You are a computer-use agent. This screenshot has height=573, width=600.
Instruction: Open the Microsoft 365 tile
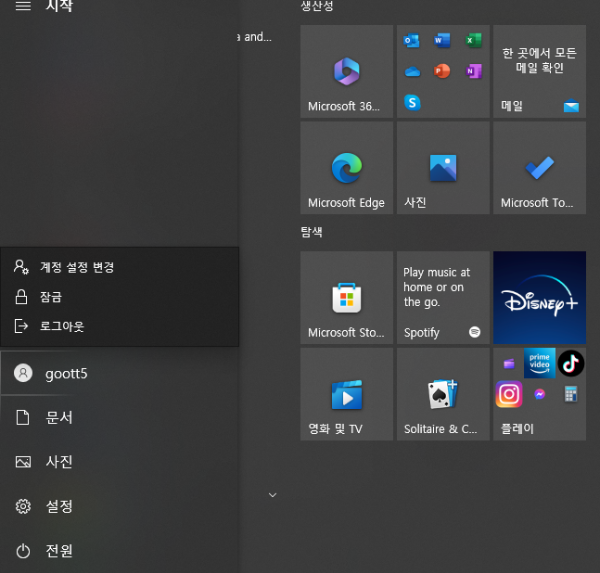(x=346, y=71)
